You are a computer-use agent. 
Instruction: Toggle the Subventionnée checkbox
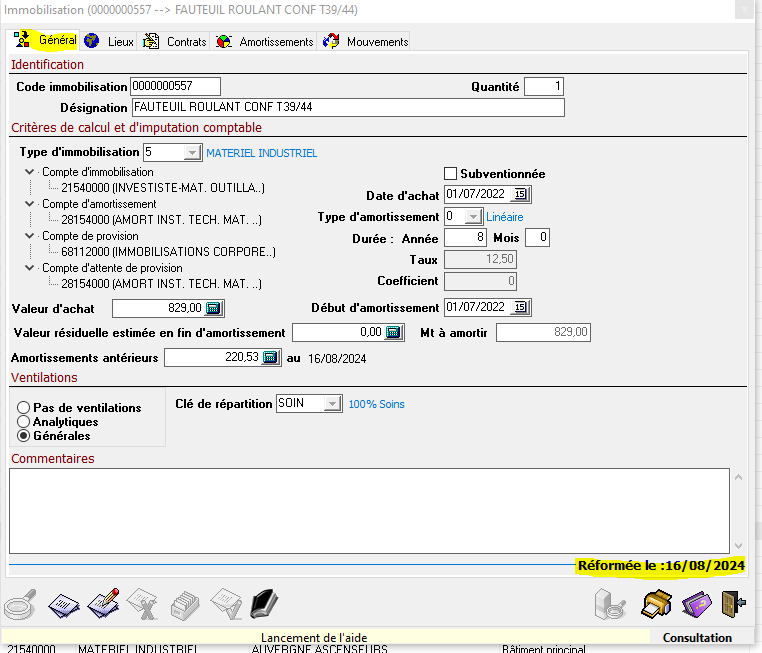coord(450,173)
